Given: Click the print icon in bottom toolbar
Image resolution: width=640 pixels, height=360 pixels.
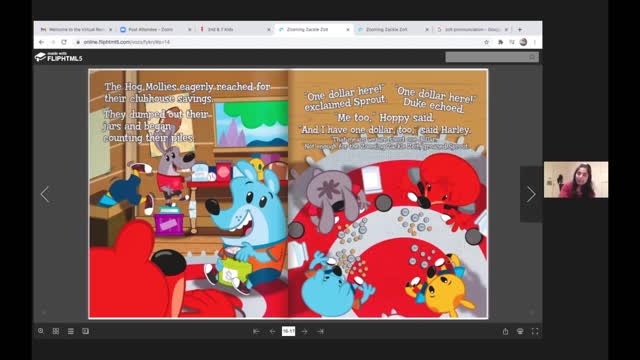Looking at the screenshot, I should pyautogui.click(x=520, y=331).
